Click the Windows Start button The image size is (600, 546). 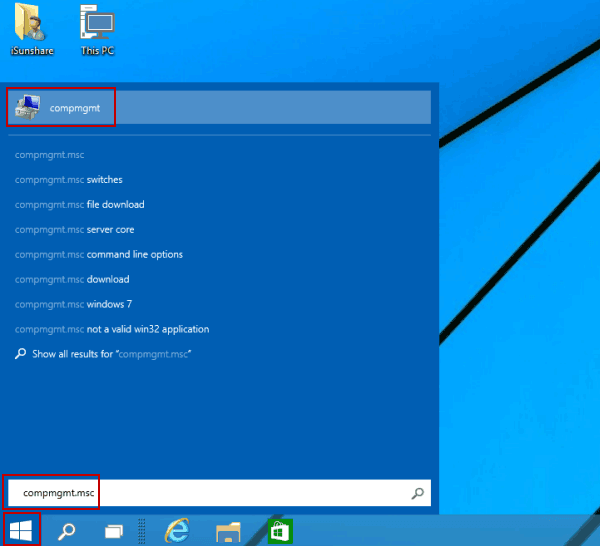point(21,529)
